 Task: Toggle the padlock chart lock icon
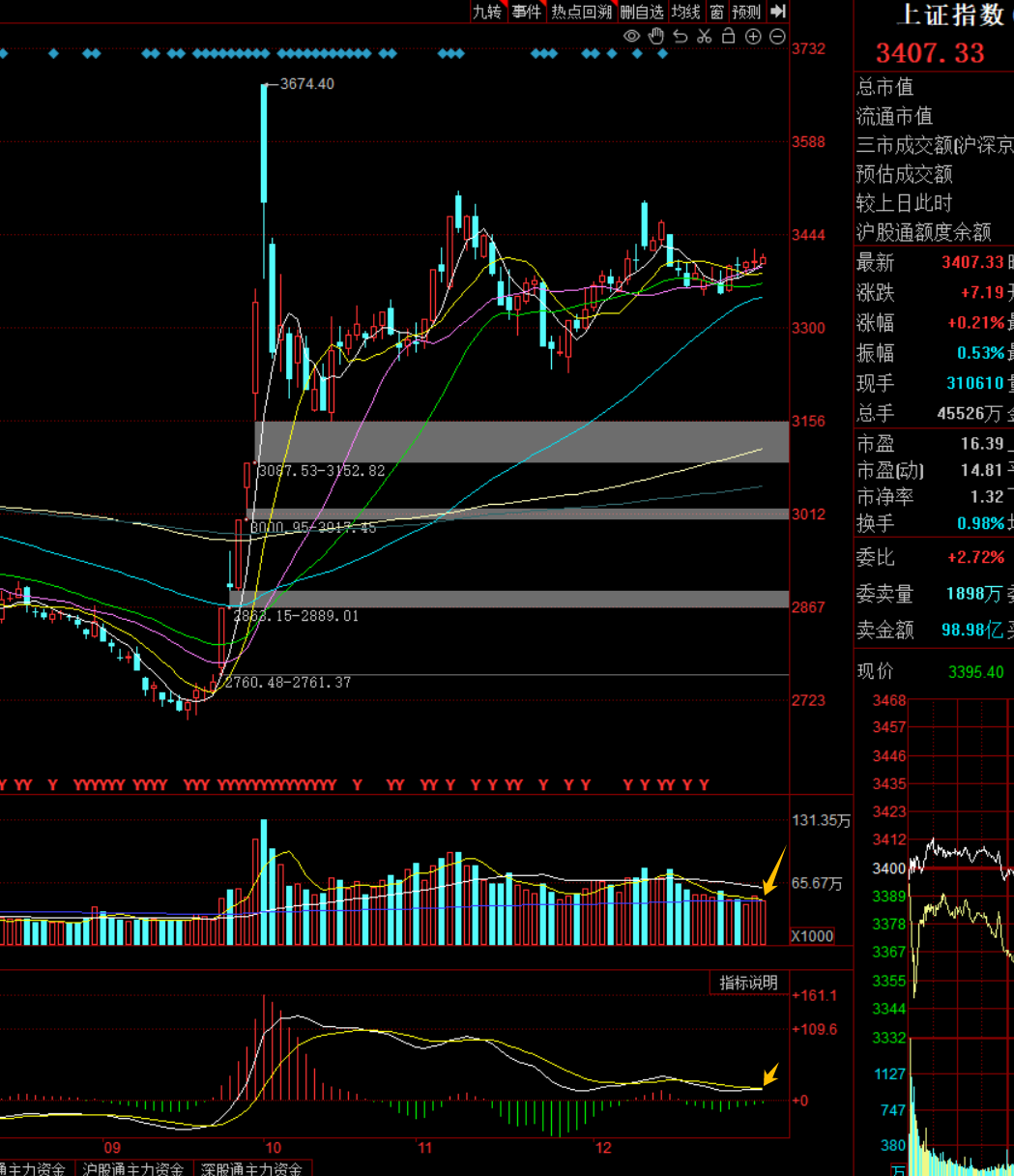pos(729,37)
